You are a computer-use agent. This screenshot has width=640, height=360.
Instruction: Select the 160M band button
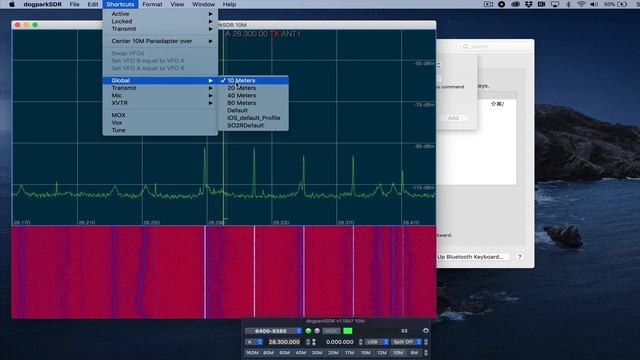(252, 353)
